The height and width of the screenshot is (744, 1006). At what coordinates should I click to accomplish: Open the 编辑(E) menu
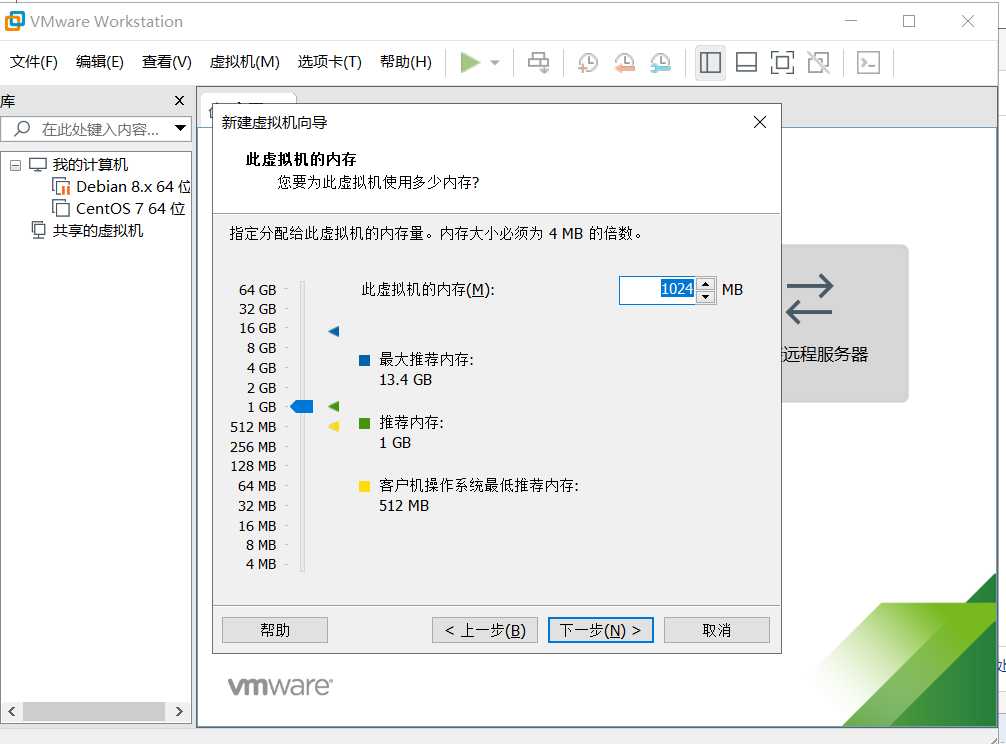pos(99,62)
